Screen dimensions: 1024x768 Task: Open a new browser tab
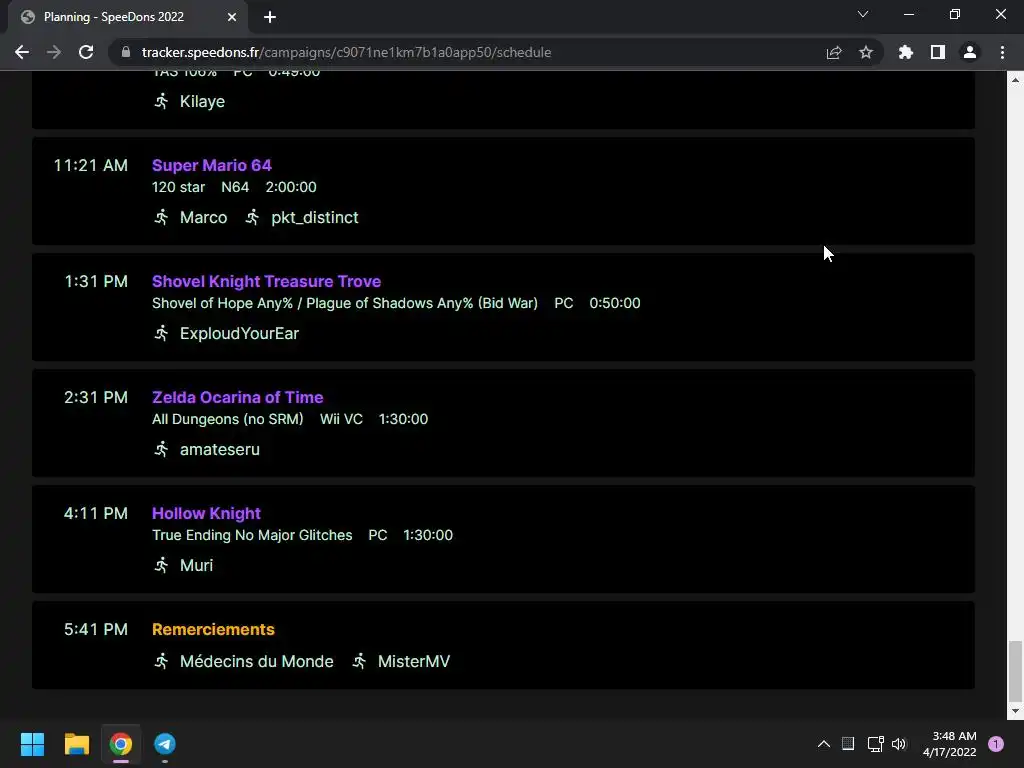click(x=270, y=17)
